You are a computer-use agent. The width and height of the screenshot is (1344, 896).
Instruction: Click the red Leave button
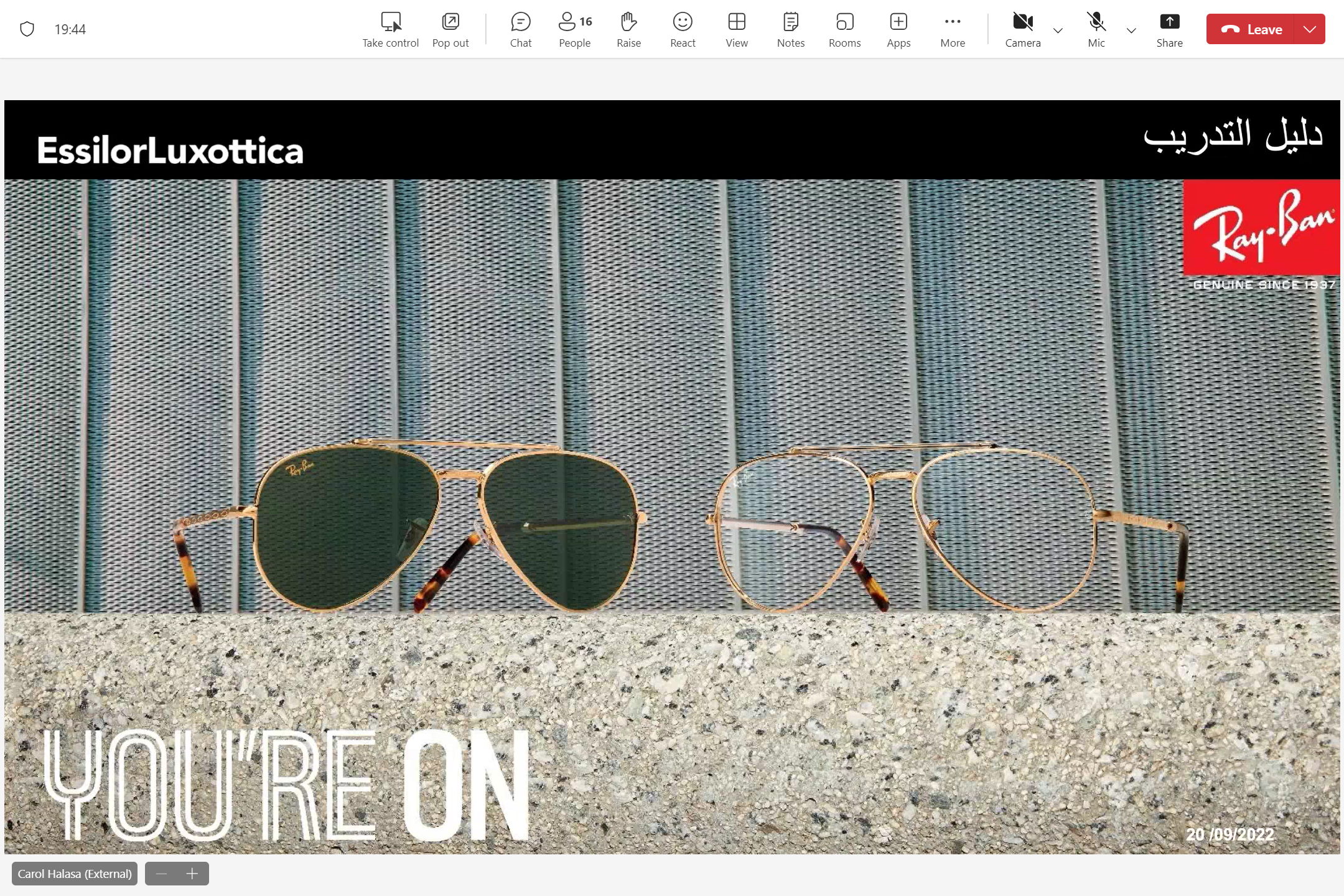(x=1251, y=29)
